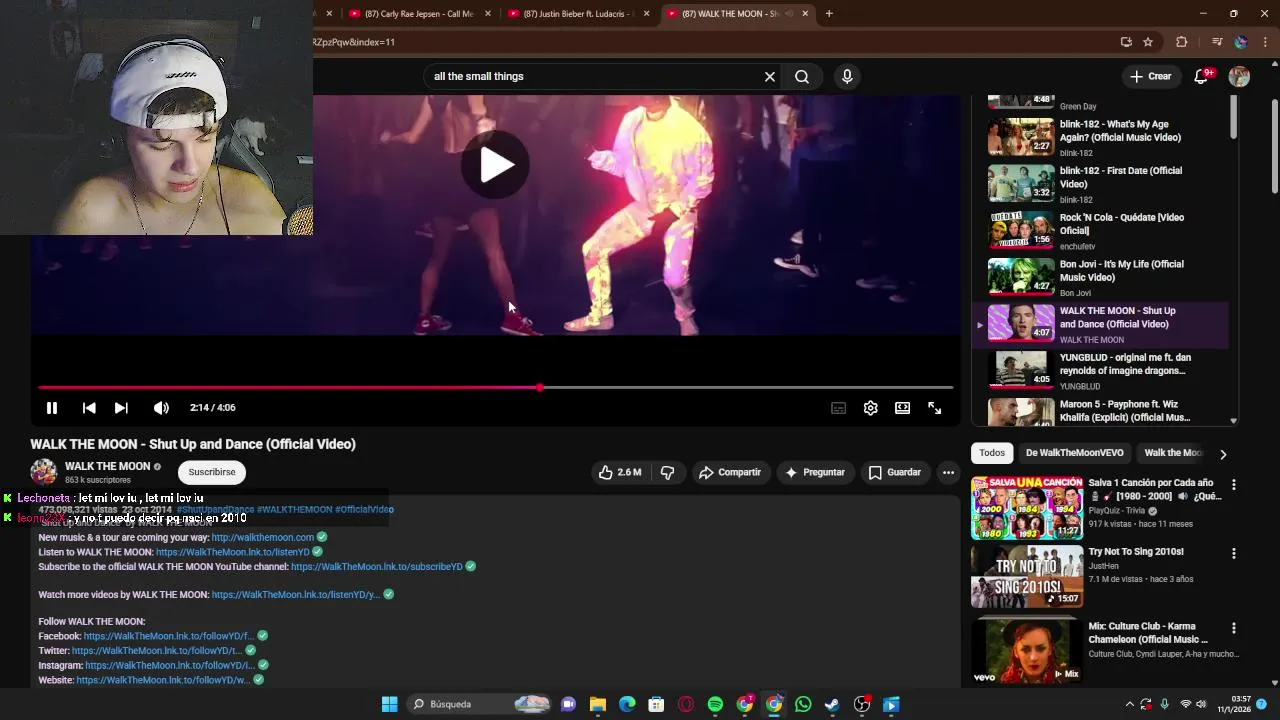The width and height of the screenshot is (1280, 720).
Task: Open the walkthemoon.com link
Action: click(x=263, y=537)
